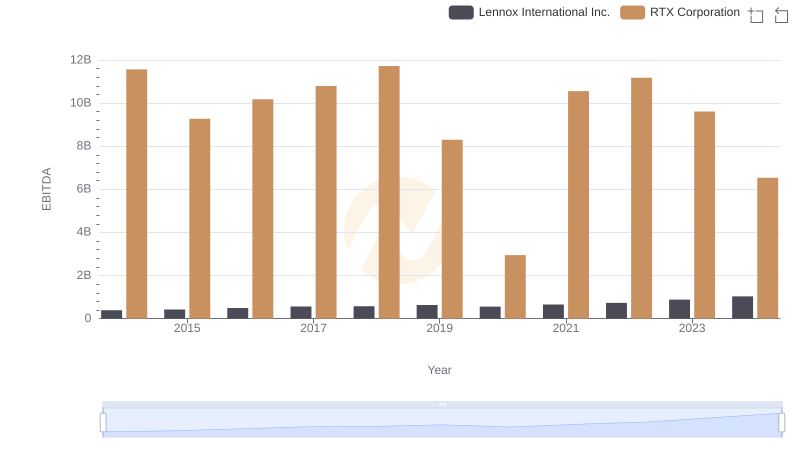Viewport: 800px width, 461px height.
Task: Click the 10B y-axis label
Action: pyautogui.click(x=81, y=103)
